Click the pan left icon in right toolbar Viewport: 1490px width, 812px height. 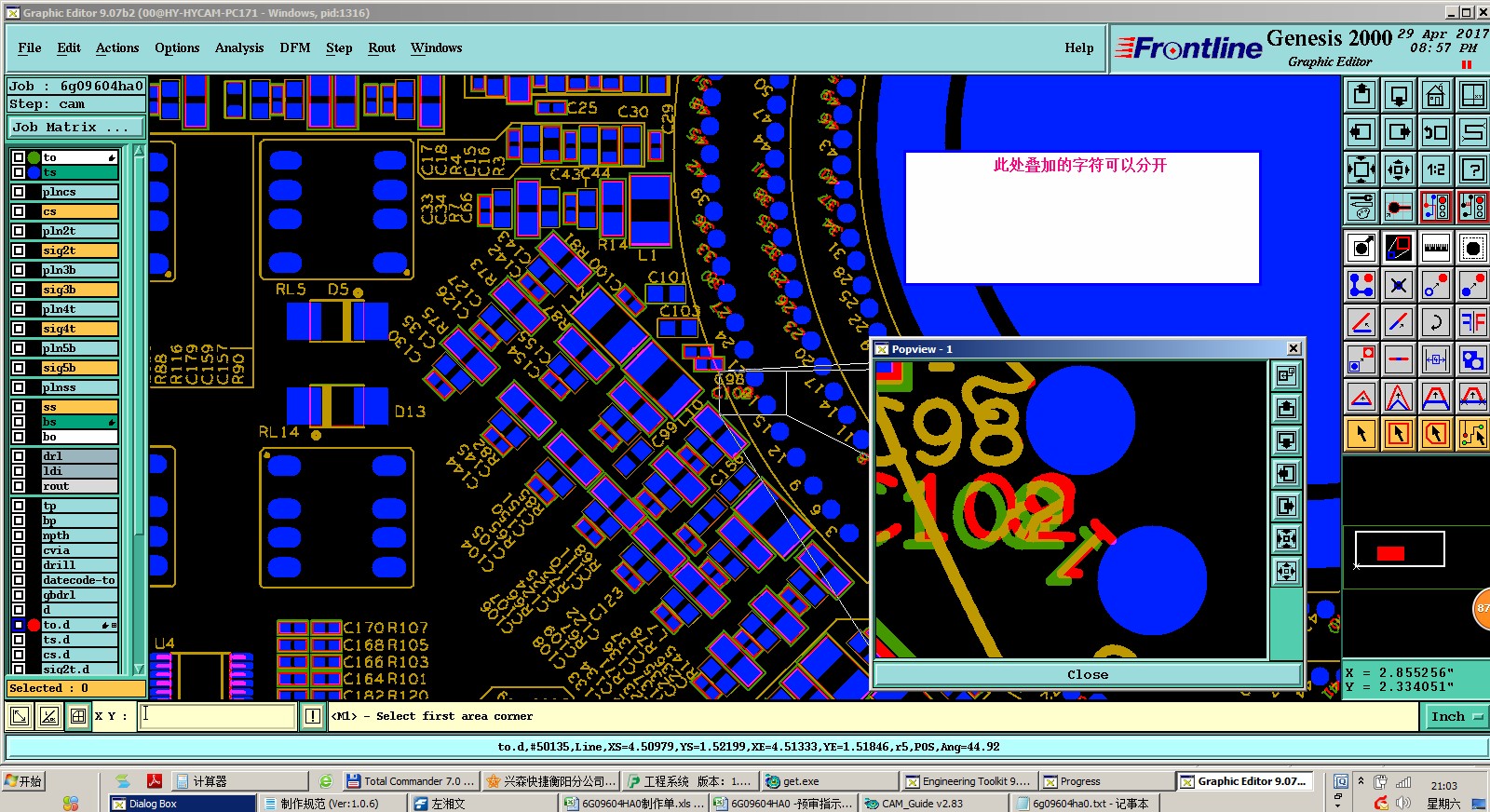coord(1361,132)
